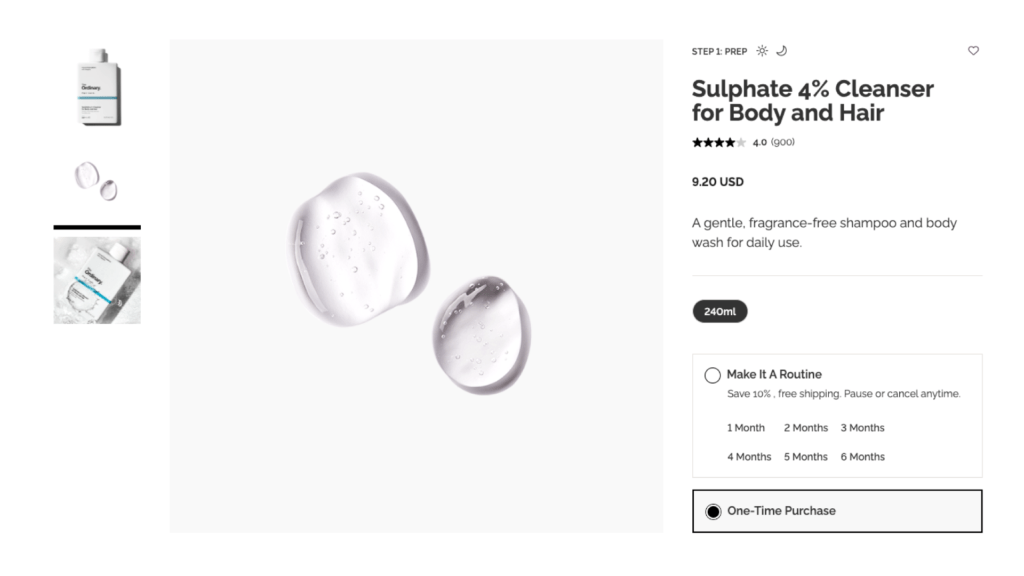The image size is (1024, 576).
Task: Click the STEP 1: PREP label
Action: click(x=719, y=51)
